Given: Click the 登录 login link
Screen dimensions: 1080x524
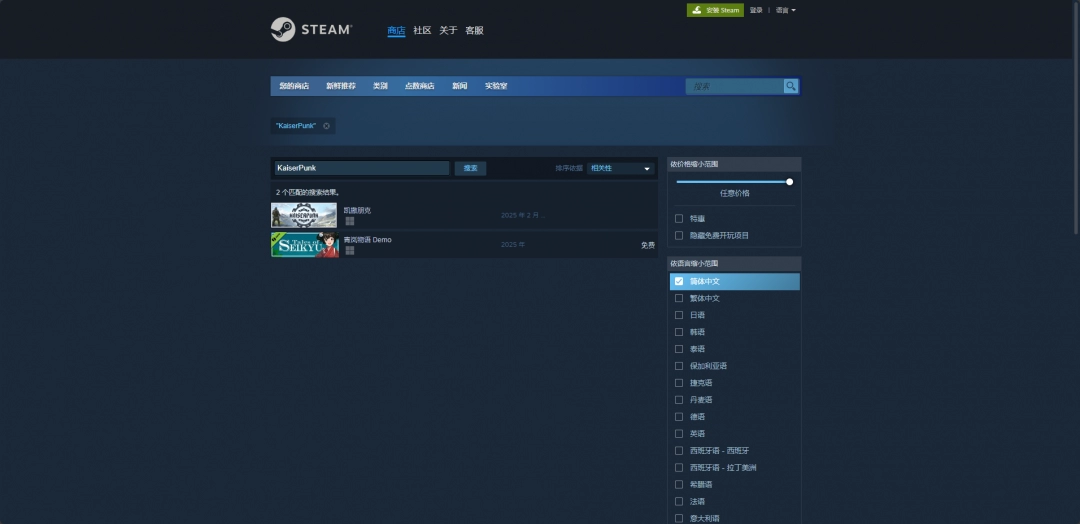Looking at the screenshot, I should (x=756, y=10).
